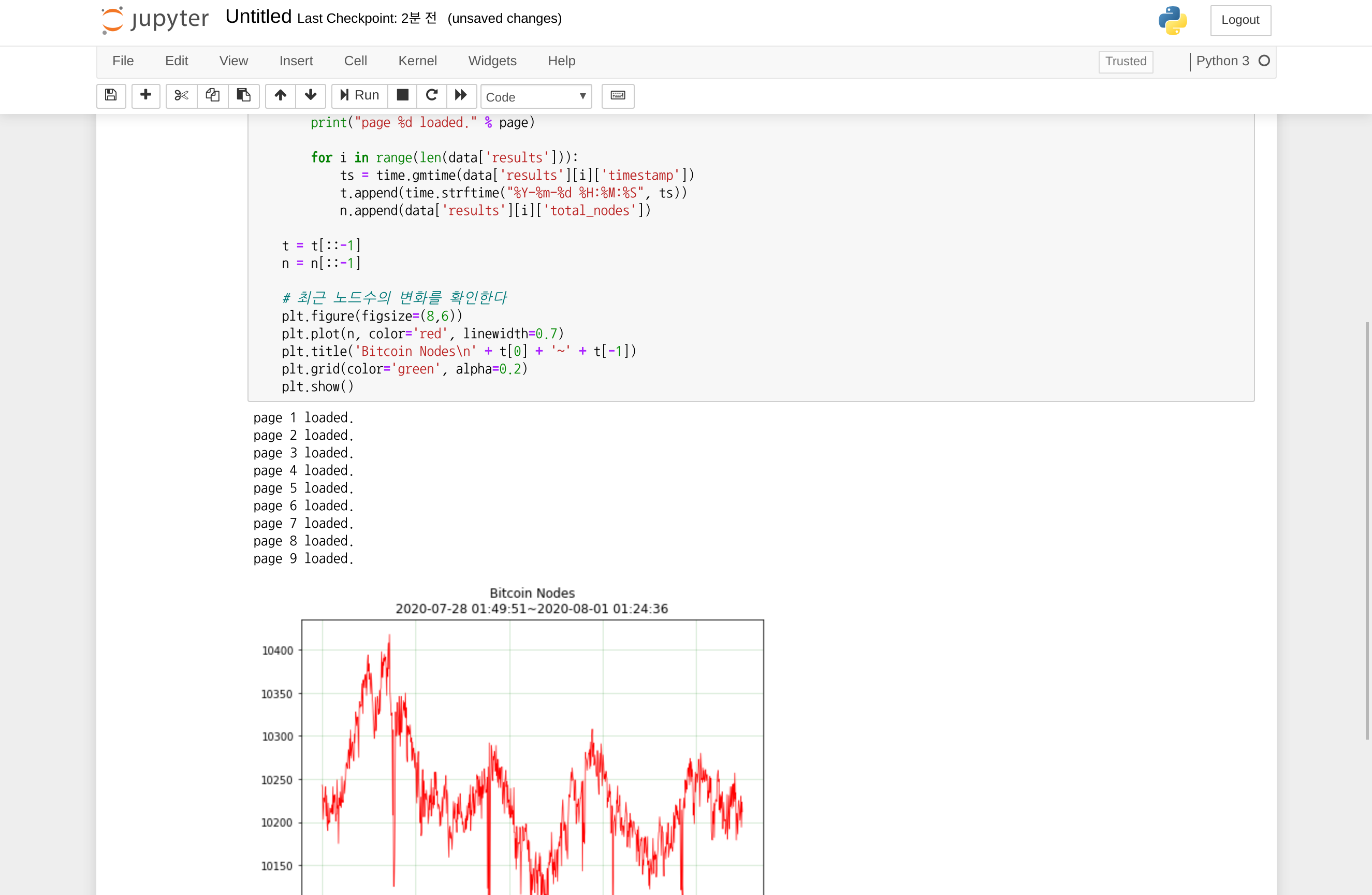Cut selected cells with the scissors icon

click(x=181, y=95)
